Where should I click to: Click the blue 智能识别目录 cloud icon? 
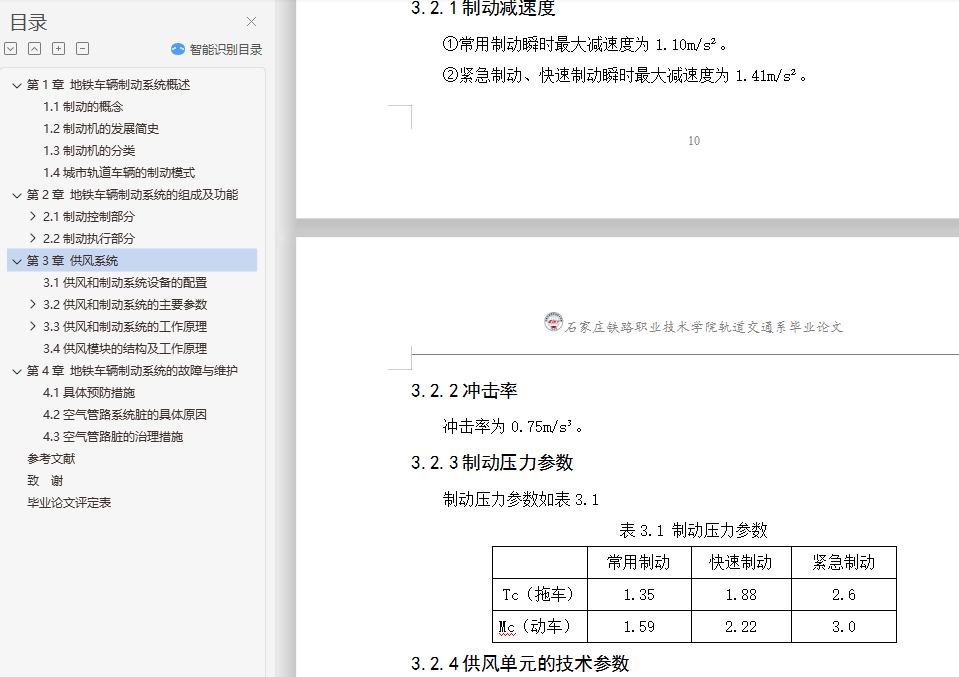pos(177,49)
